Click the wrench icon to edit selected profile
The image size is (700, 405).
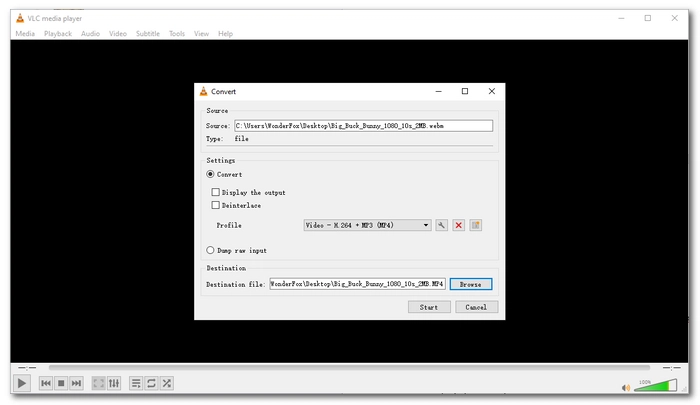click(442, 225)
